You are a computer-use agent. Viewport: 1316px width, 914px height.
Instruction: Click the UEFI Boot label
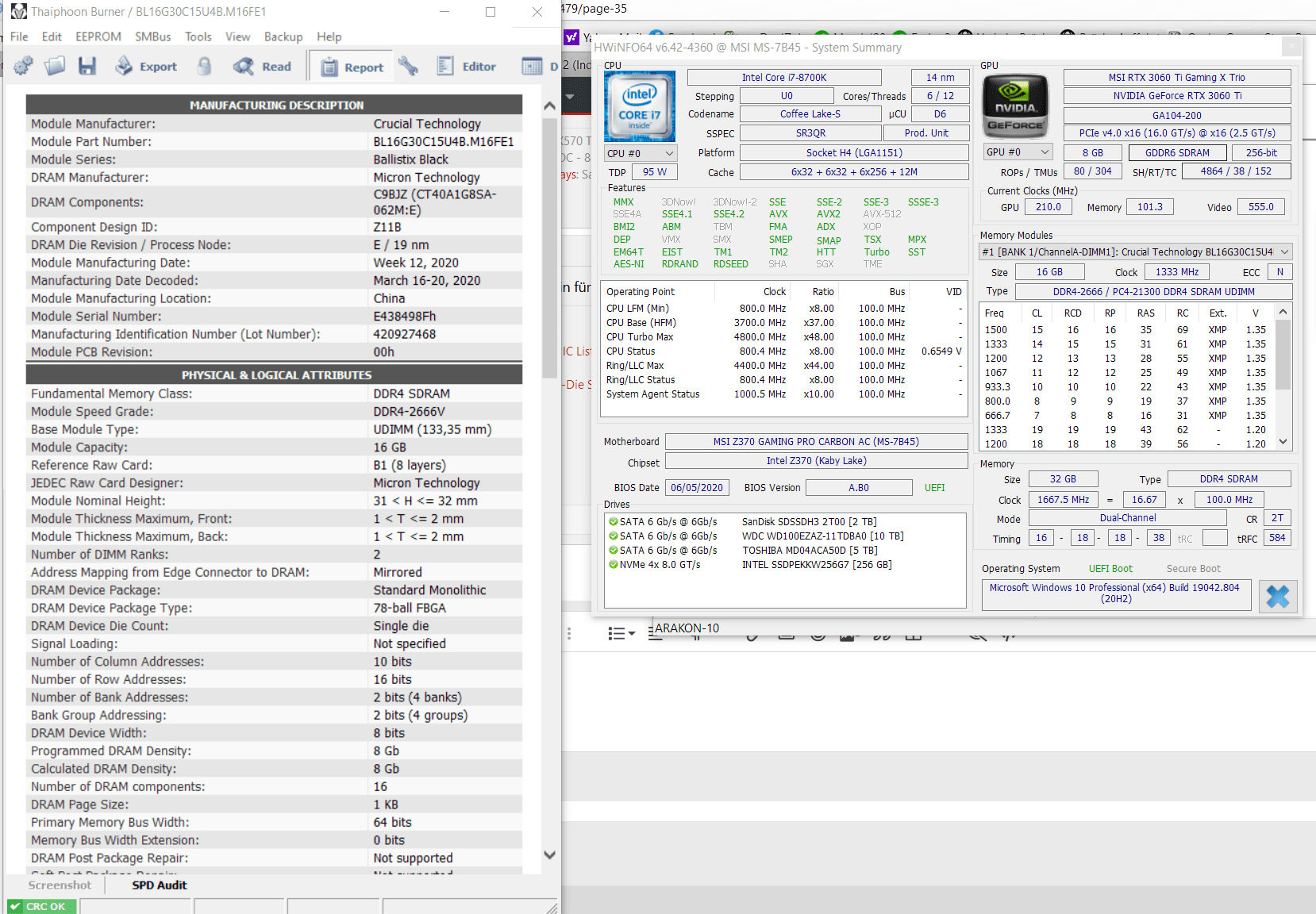coord(1110,569)
